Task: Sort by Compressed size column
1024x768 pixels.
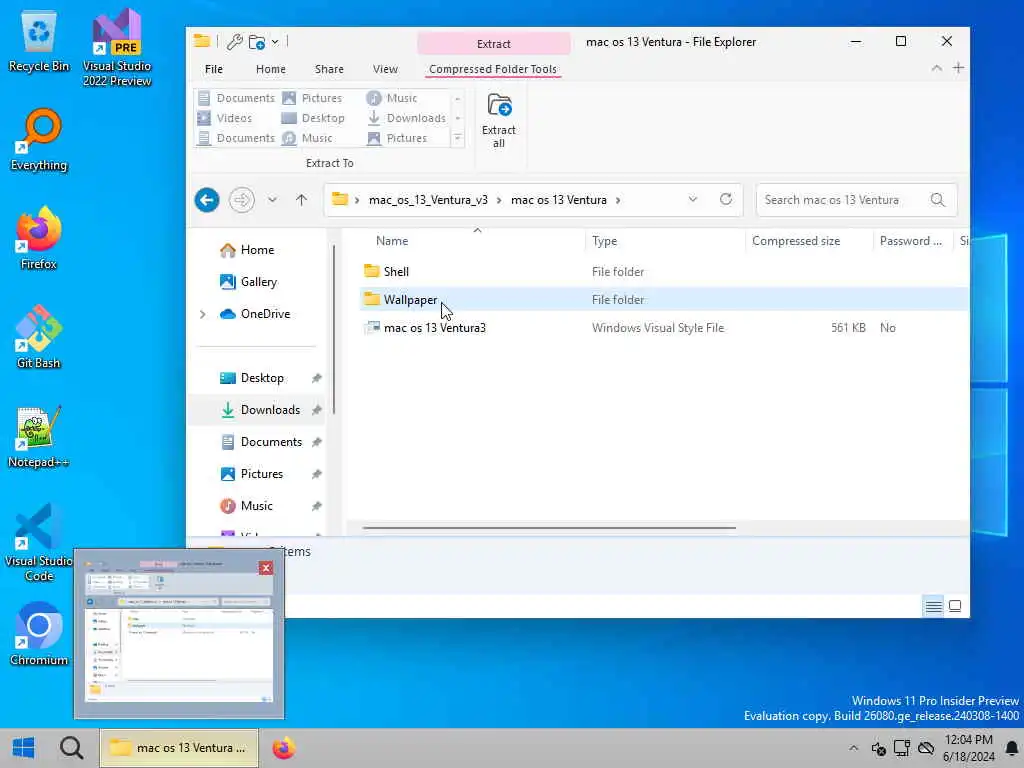Action: [x=796, y=241]
